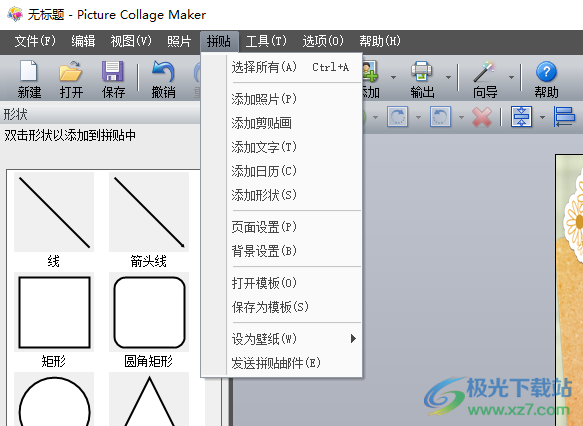Open the 照片 menu

(179, 41)
